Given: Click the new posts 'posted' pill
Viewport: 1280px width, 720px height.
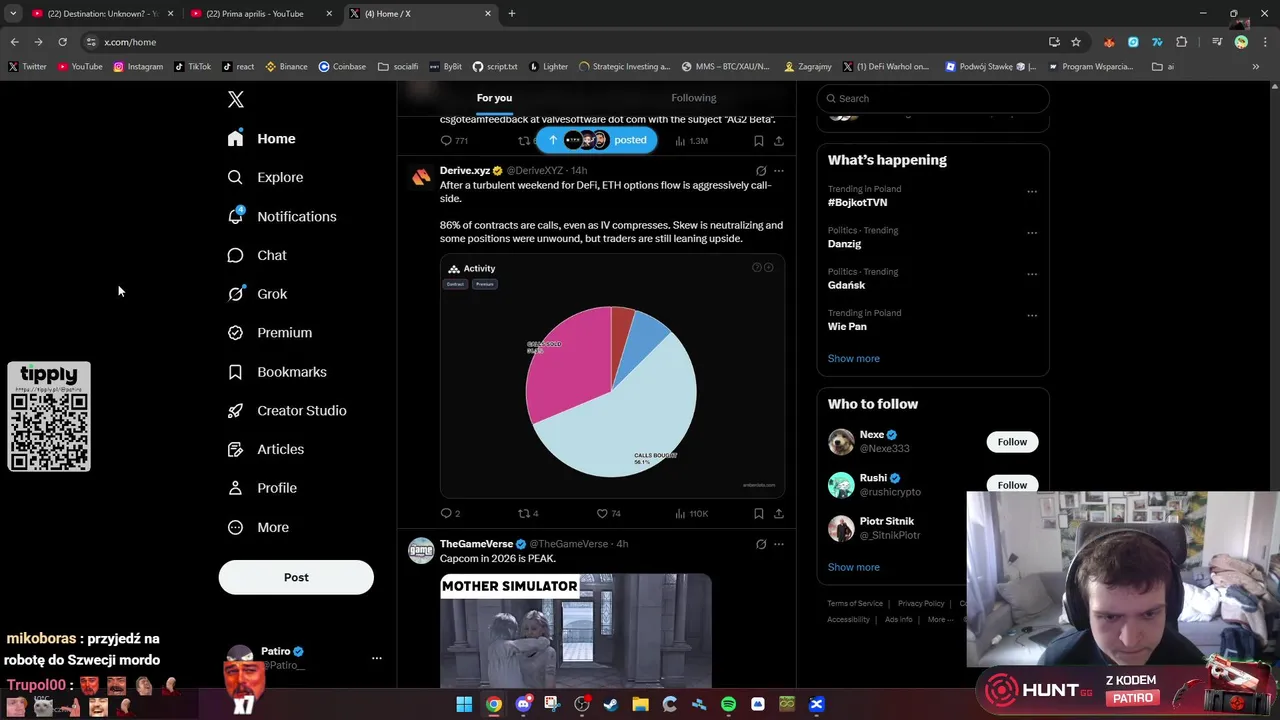Looking at the screenshot, I should click(x=596, y=140).
